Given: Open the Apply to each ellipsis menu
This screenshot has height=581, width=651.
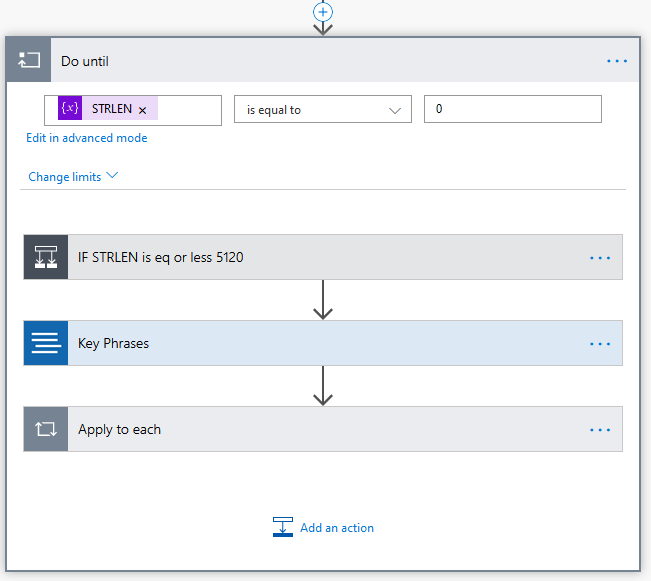Looking at the screenshot, I should tap(600, 429).
